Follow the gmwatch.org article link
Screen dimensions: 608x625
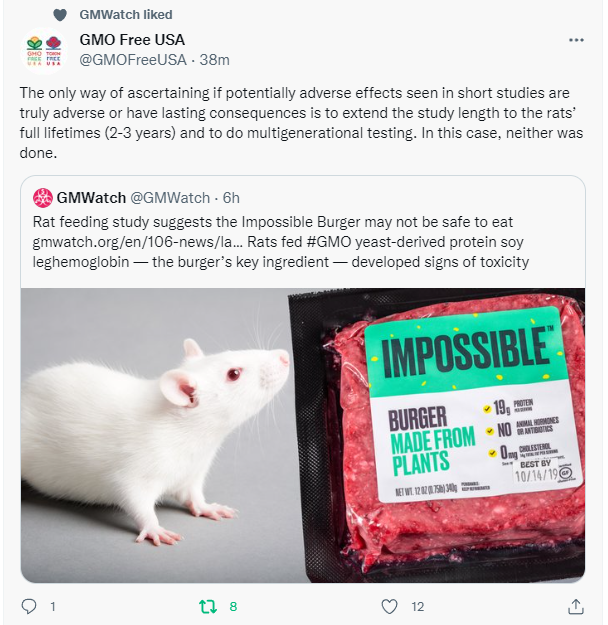tap(137, 242)
